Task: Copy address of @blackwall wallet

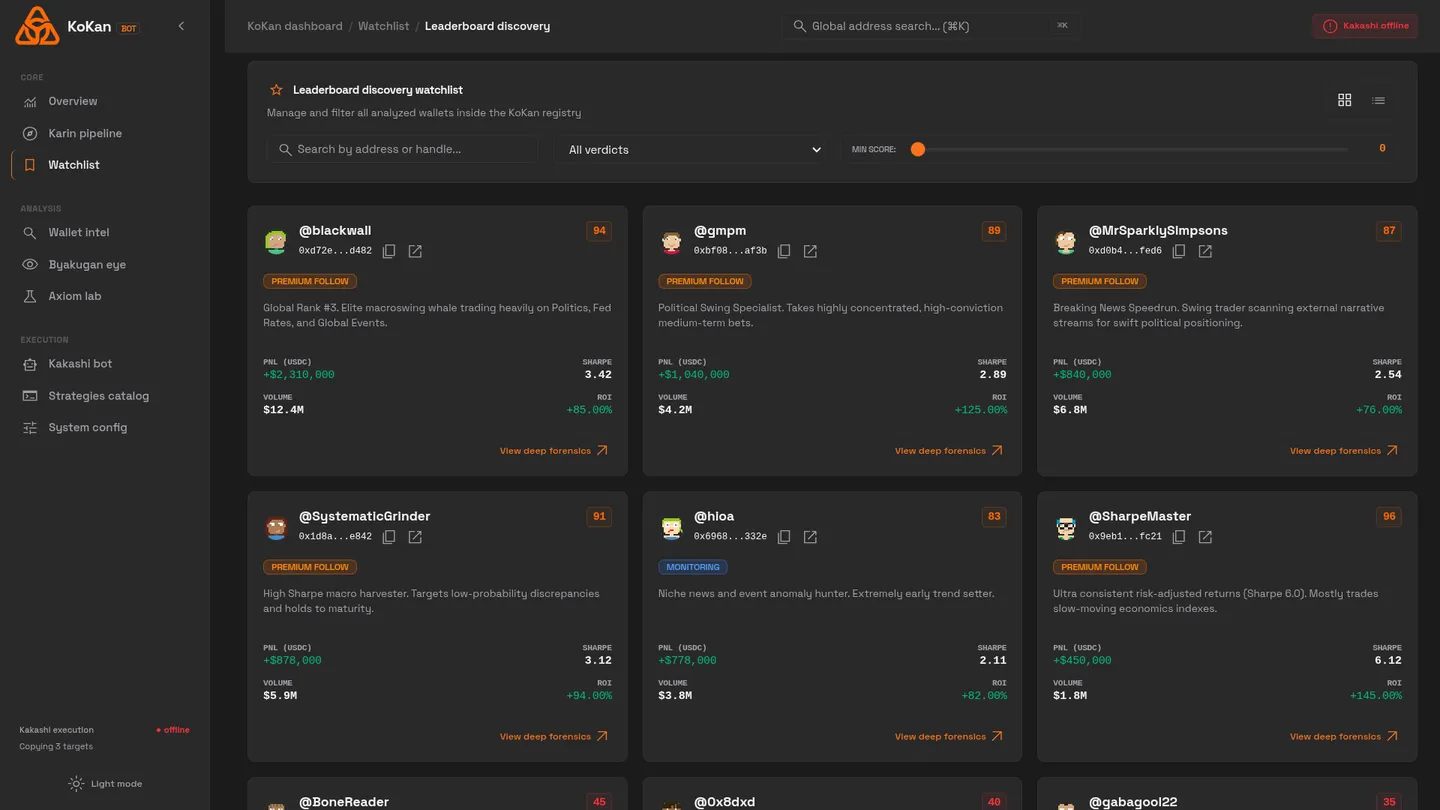Action: tap(389, 251)
